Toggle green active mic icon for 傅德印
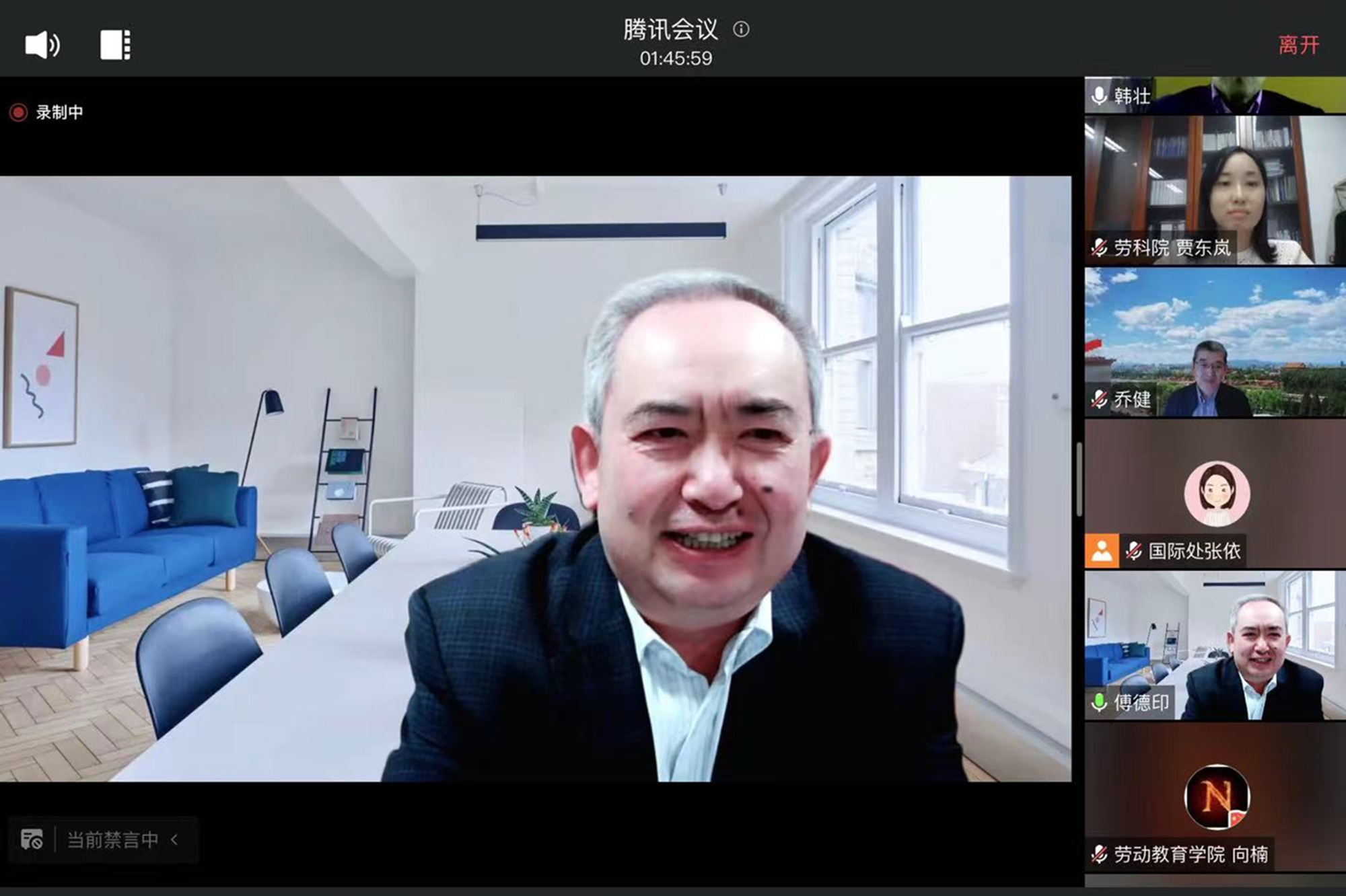1346x896 pixels. coord(1099,702)
